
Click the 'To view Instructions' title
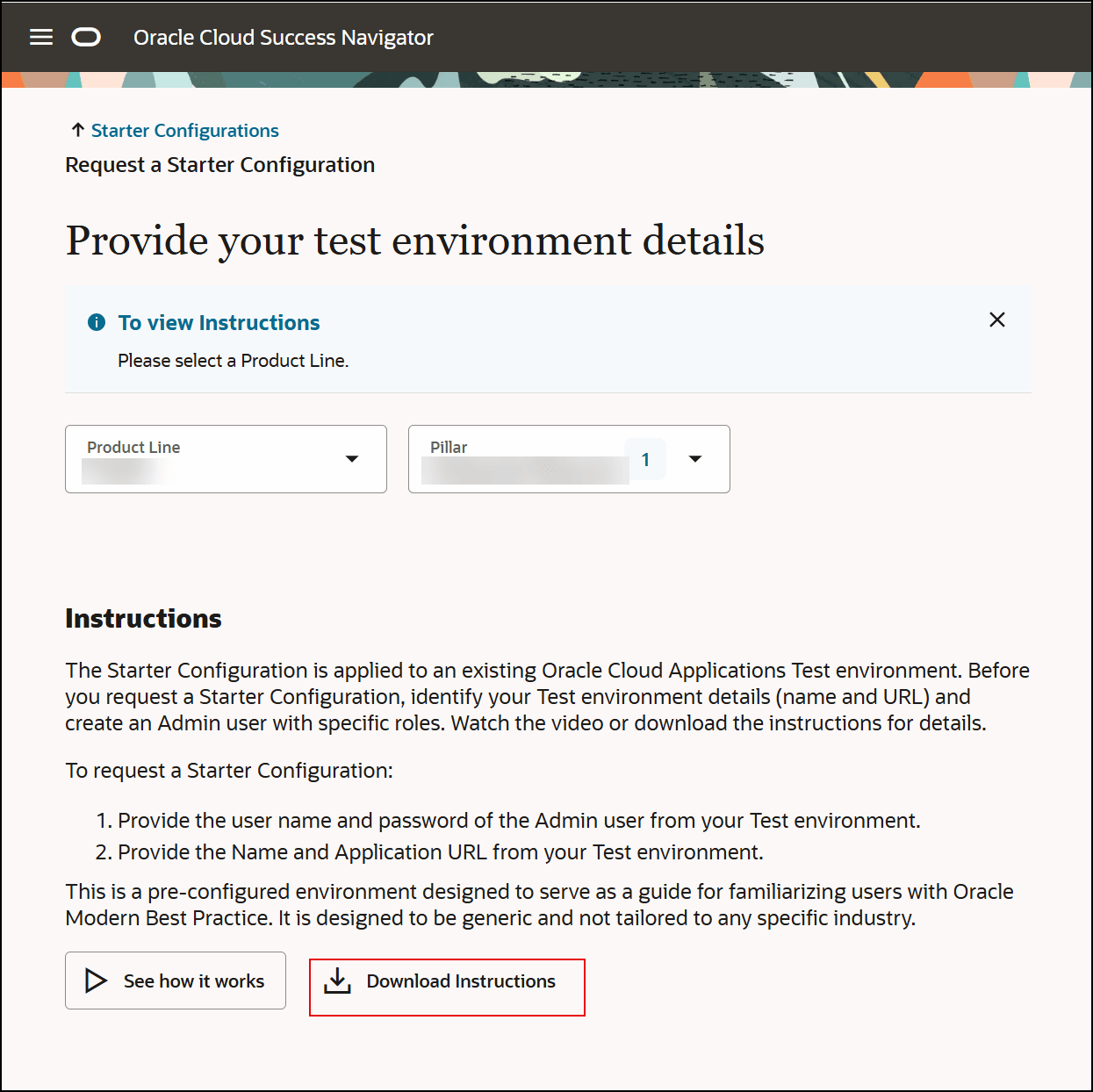(x=219, y=322)
